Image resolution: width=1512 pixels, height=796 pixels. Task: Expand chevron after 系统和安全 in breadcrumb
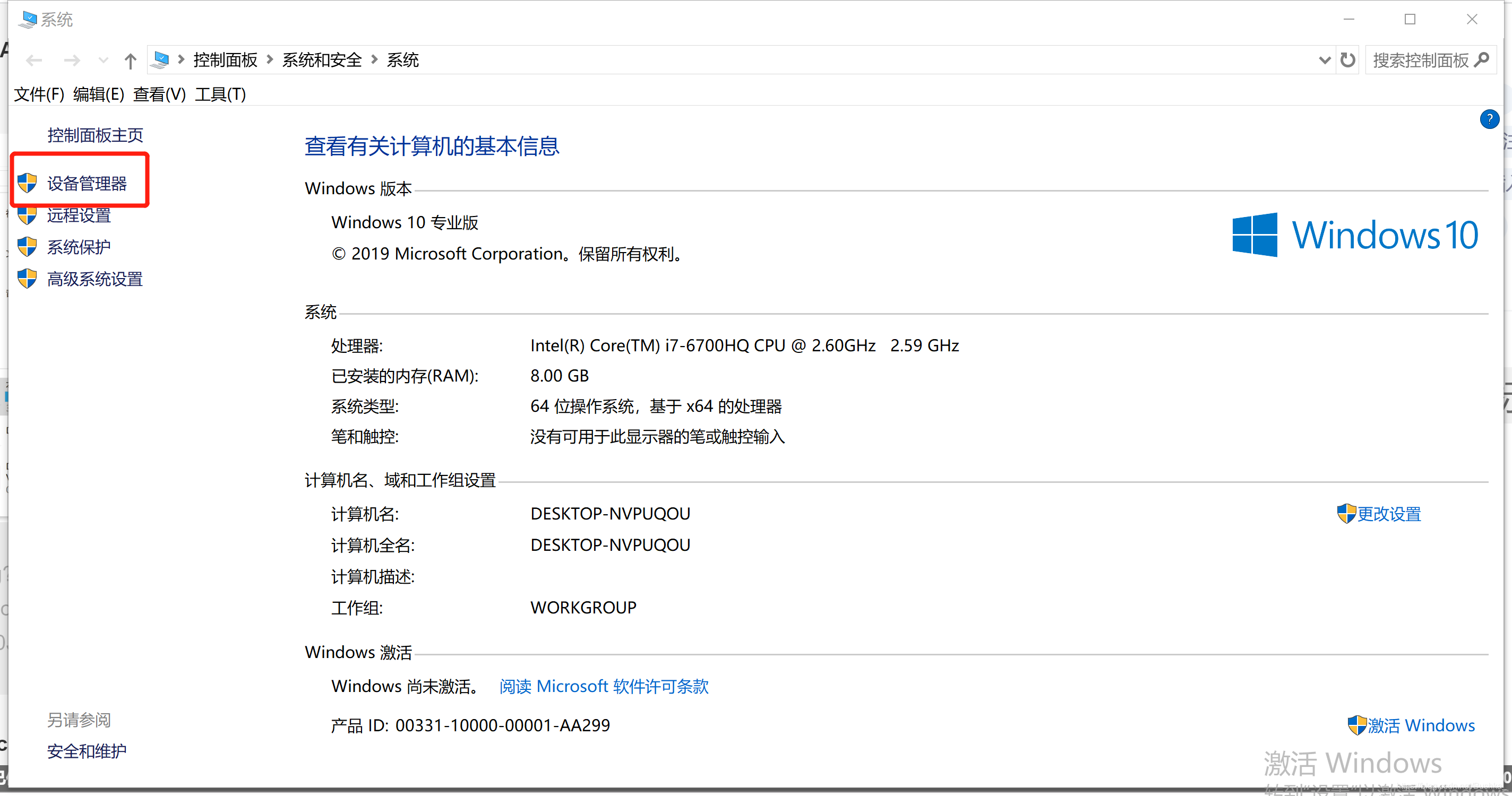pyautogui.click(x=374, y=60)
